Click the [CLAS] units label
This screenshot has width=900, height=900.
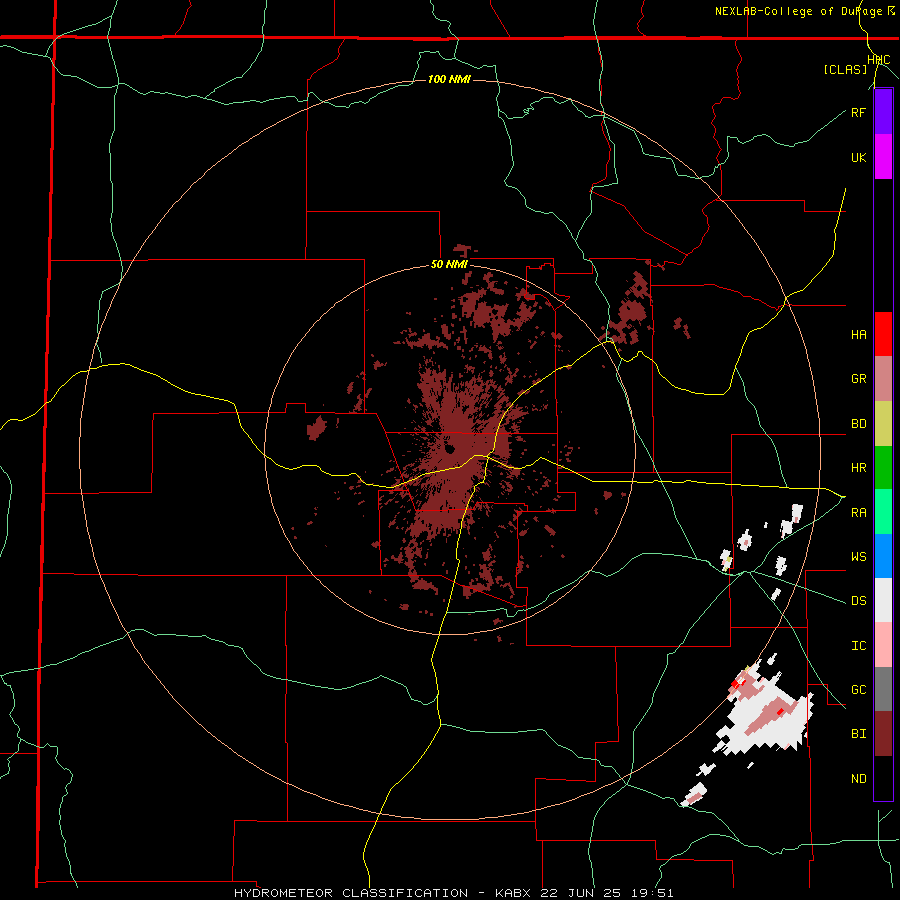coord(845,69)
